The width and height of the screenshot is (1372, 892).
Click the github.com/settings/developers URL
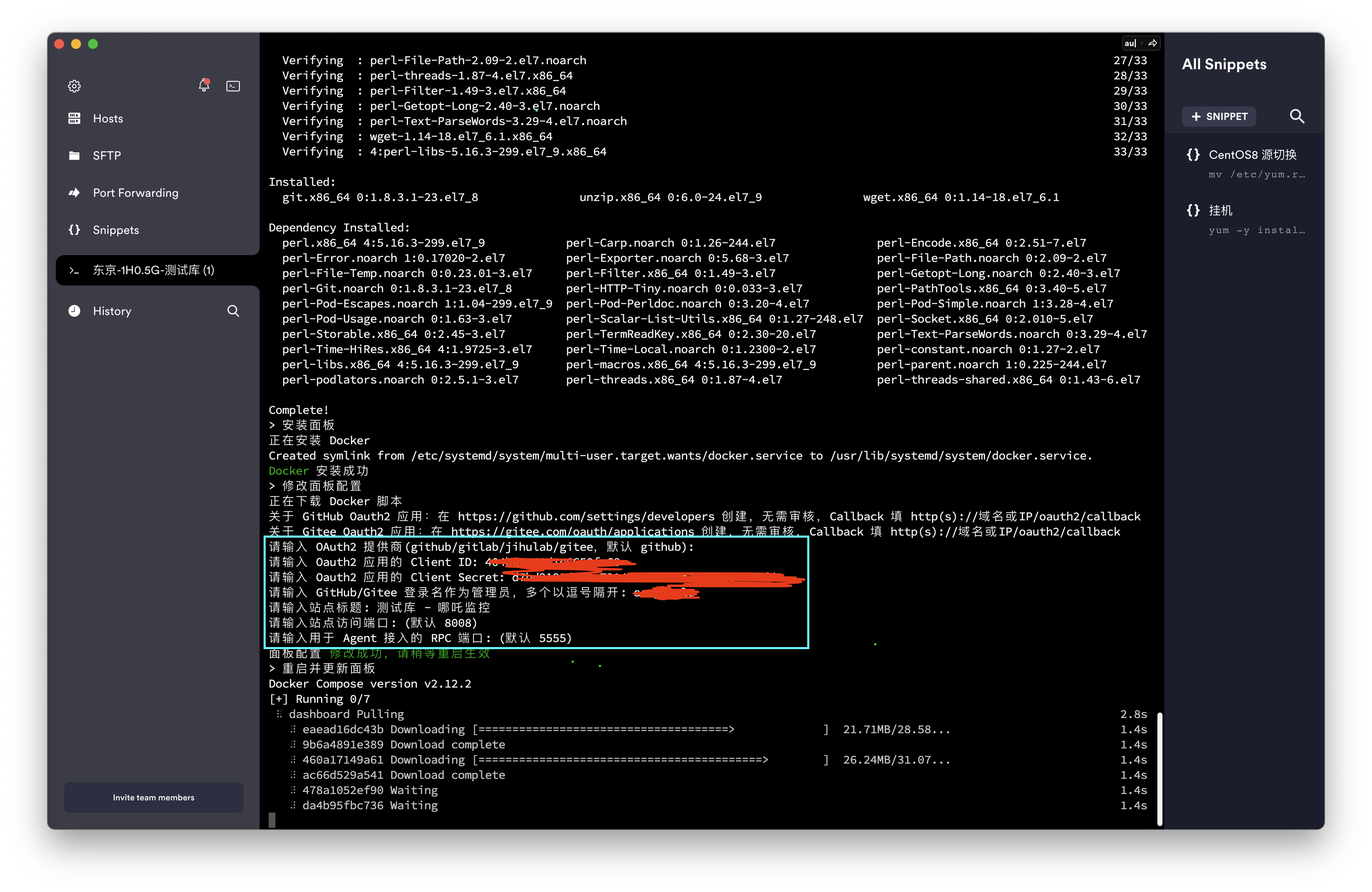(586, 517)
